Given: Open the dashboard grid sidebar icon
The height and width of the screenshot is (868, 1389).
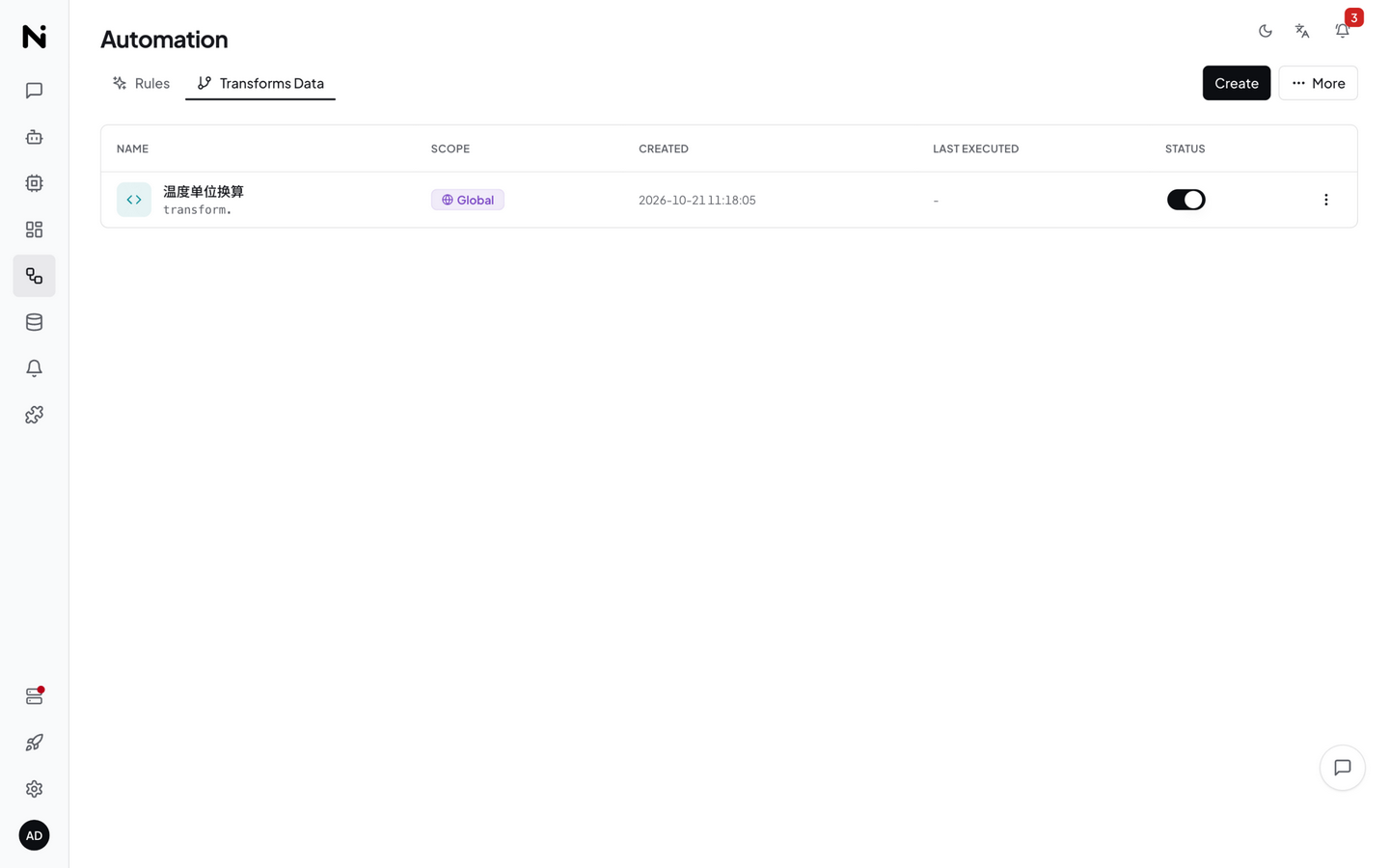Looking at the screenshot, I should tap(34, 230).
